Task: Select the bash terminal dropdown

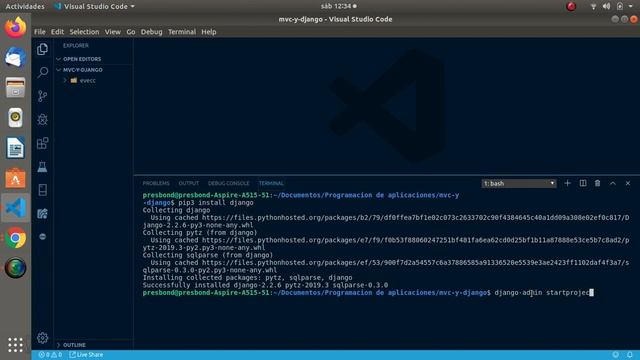Action: pos(519,183)
